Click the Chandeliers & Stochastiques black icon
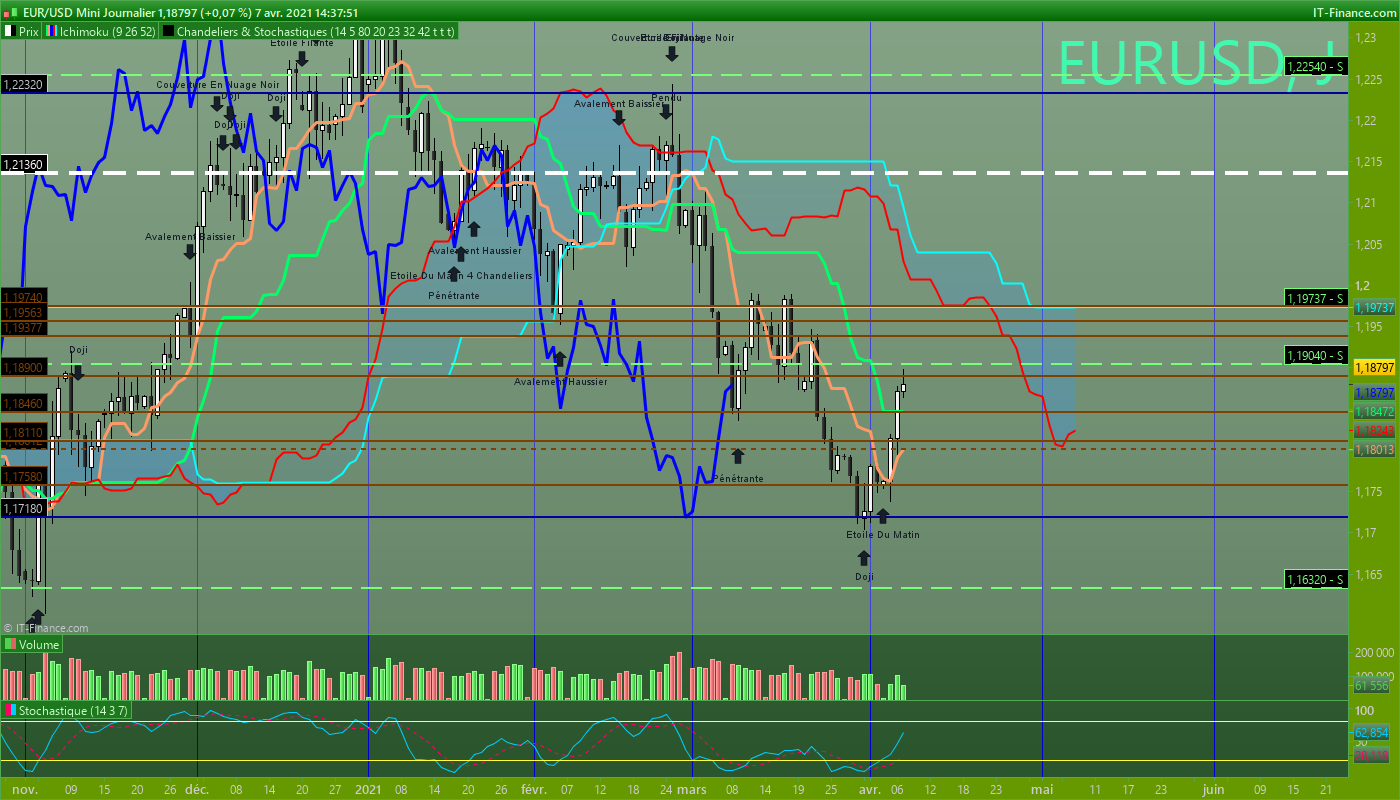Screen dimensions: 1400x800 pos(168,31)
